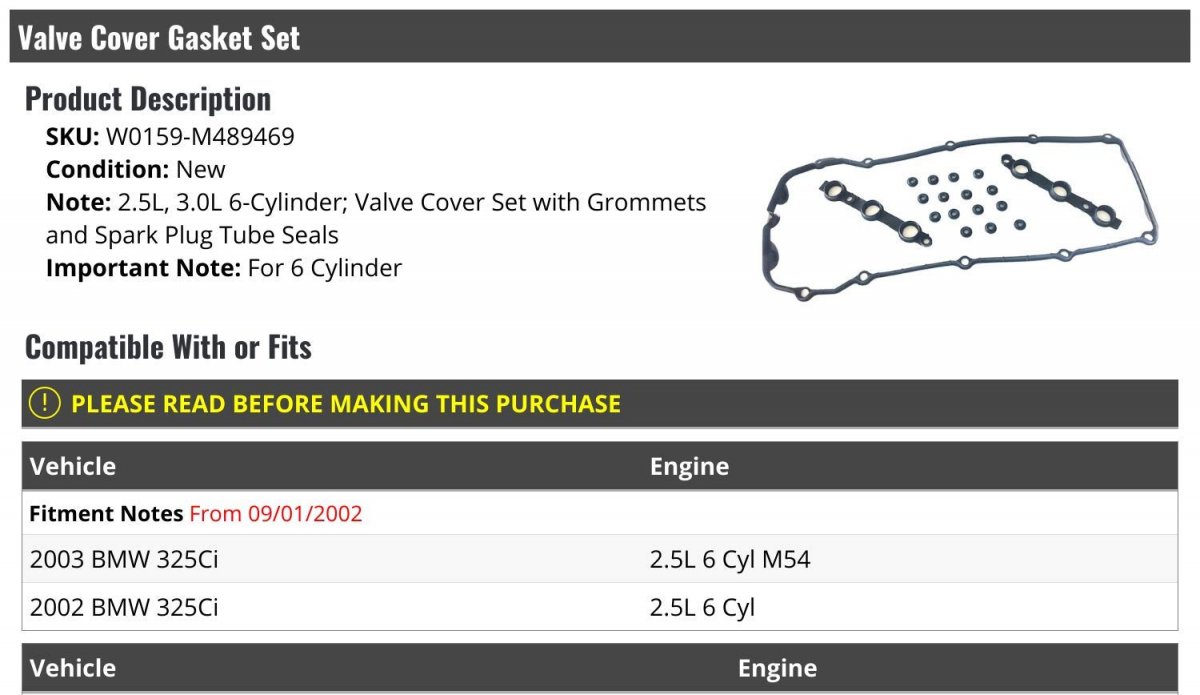Click the Product Description heading
Image resolution: width=1200 pixels, height=695 pixels.
148,99
